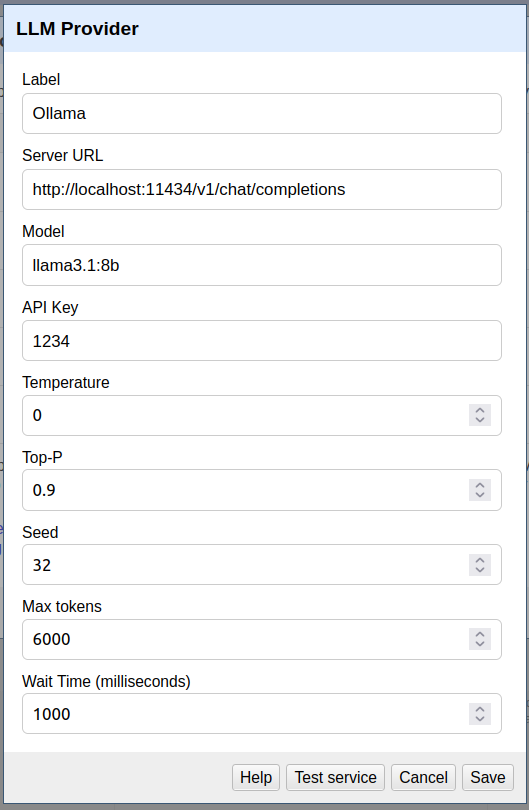The image size is (529, 810).
Task: Decrease Wait Time with down arrow
Action: (x=479, y=720)
